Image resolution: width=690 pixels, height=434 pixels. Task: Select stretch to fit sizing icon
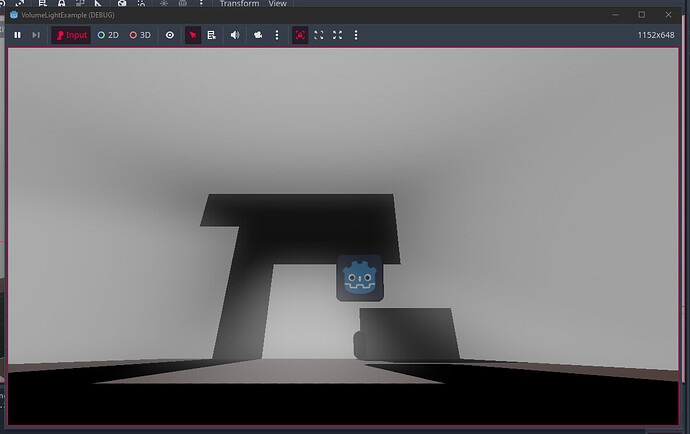(337, 35)
